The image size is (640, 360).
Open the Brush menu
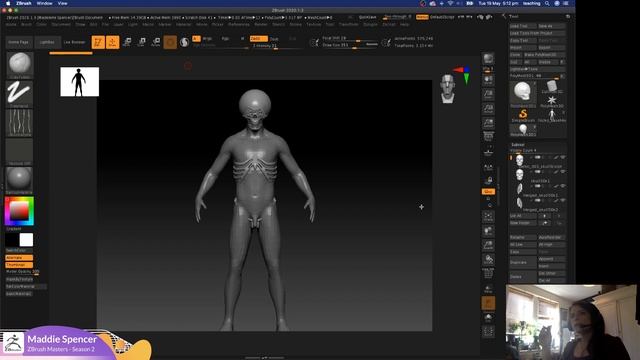[x=26, y=24]
